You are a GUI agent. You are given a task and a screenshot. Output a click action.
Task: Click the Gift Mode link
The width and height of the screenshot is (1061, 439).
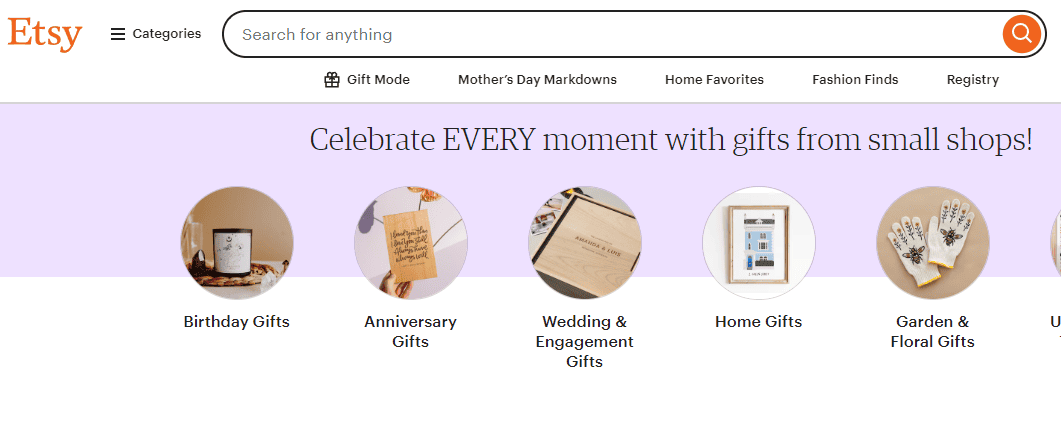coord(378,80)
